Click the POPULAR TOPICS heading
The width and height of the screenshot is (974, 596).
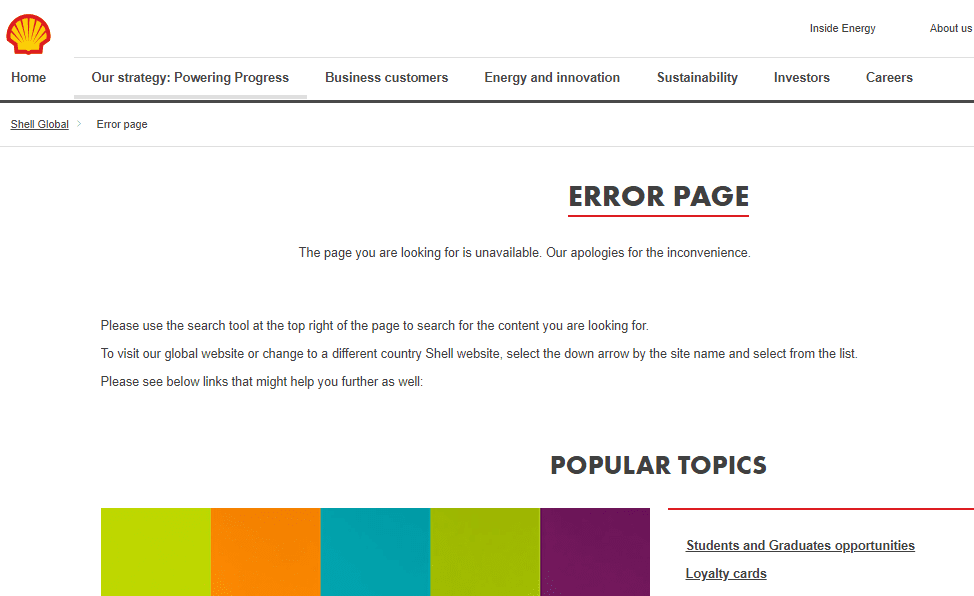point(658,465)
